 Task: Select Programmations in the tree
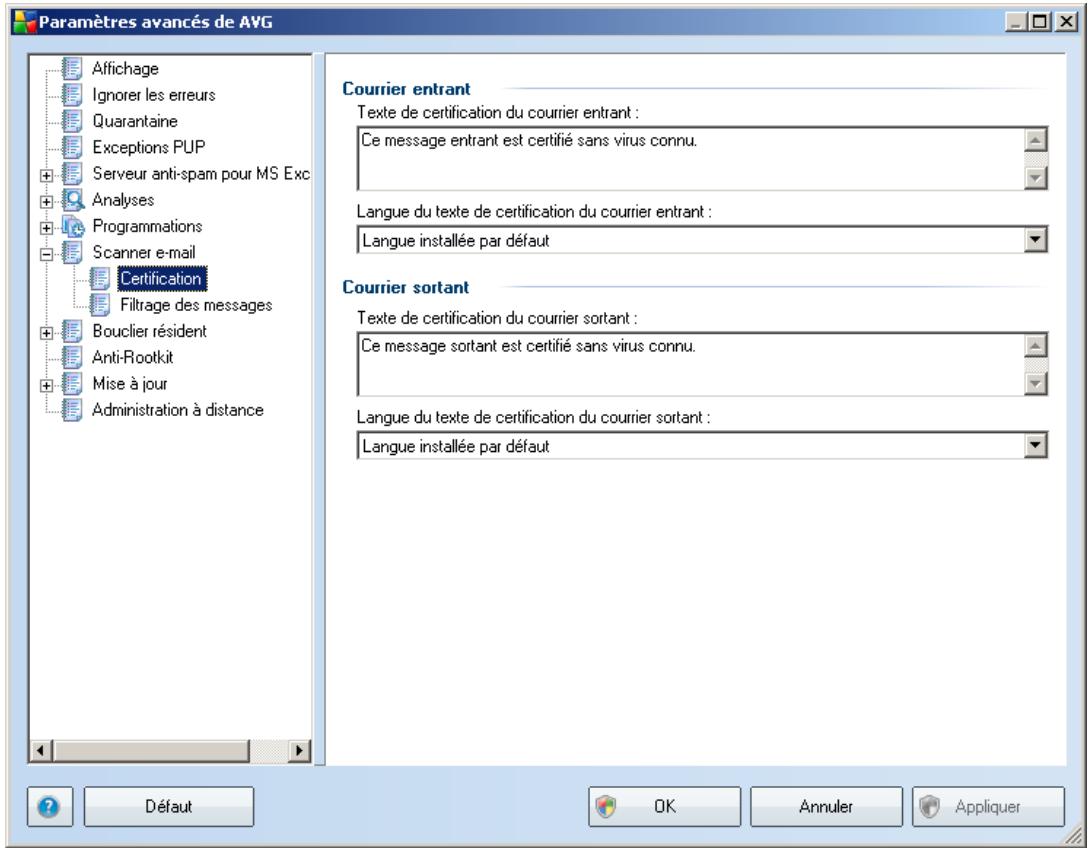point(147,226)
